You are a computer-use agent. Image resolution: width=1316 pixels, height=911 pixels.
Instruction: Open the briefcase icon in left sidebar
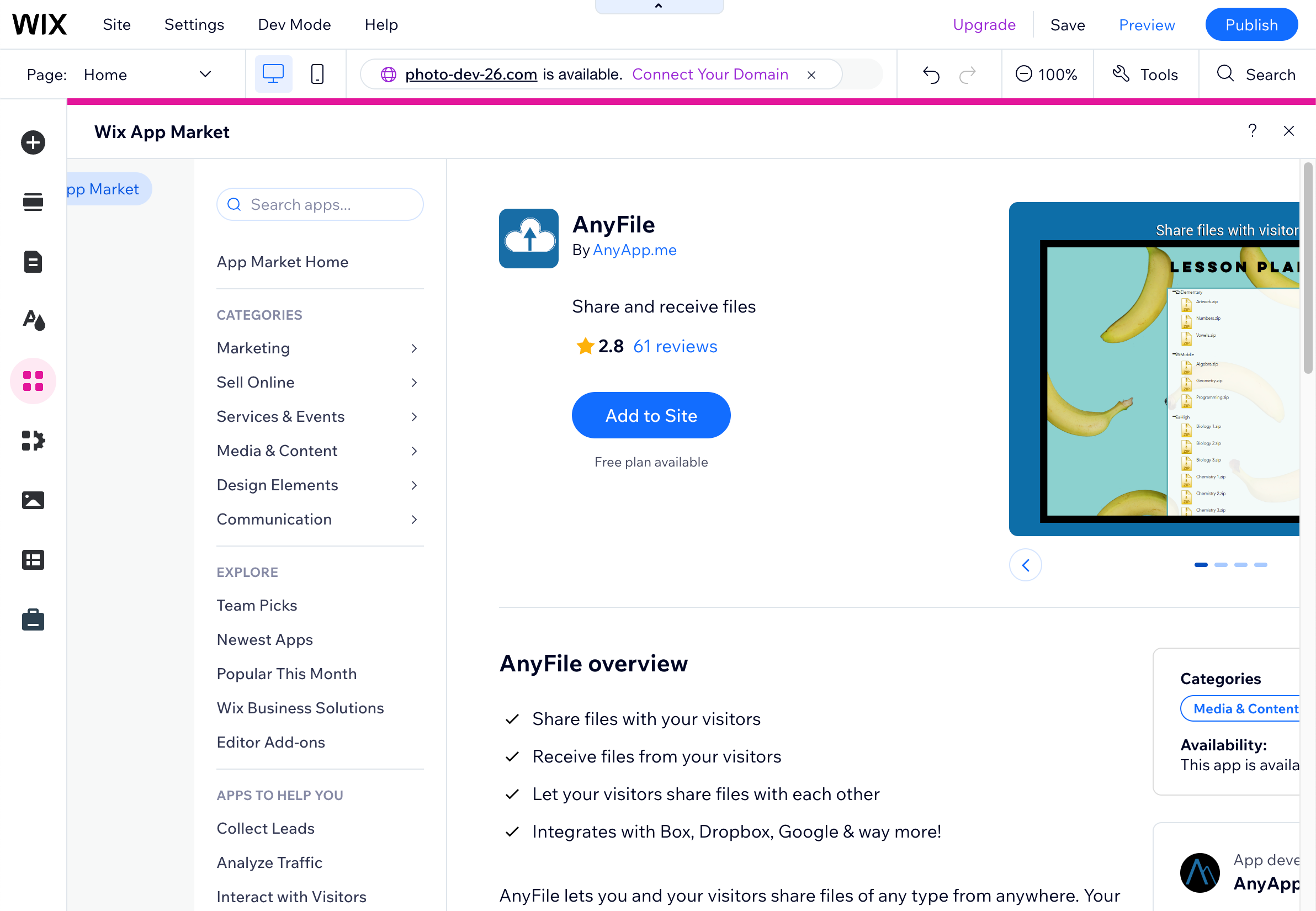tap(33, 620)
